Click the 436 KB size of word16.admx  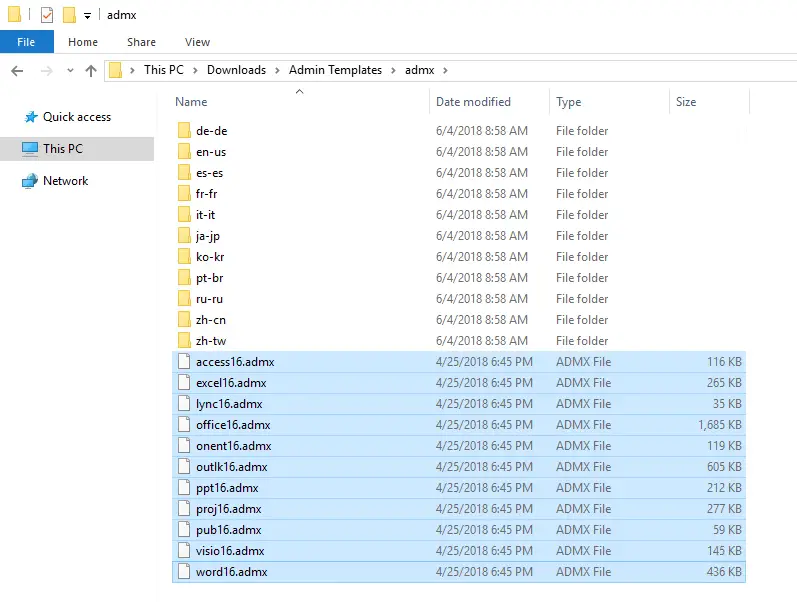click(724, 572)
